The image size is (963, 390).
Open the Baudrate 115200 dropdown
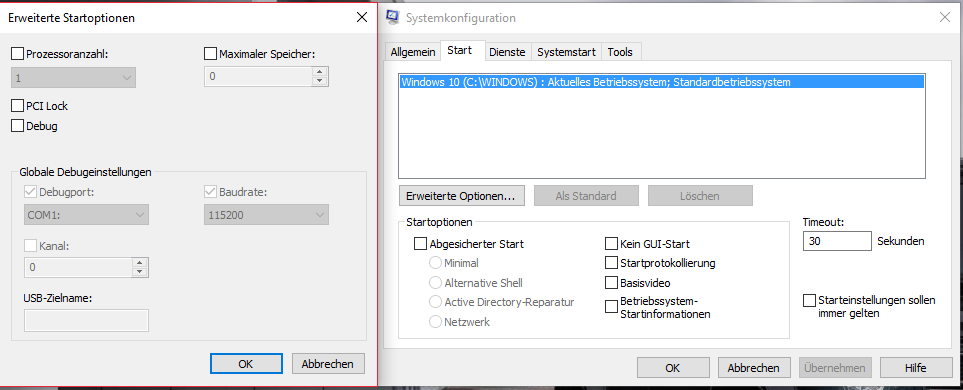click(x=267, y=215)
